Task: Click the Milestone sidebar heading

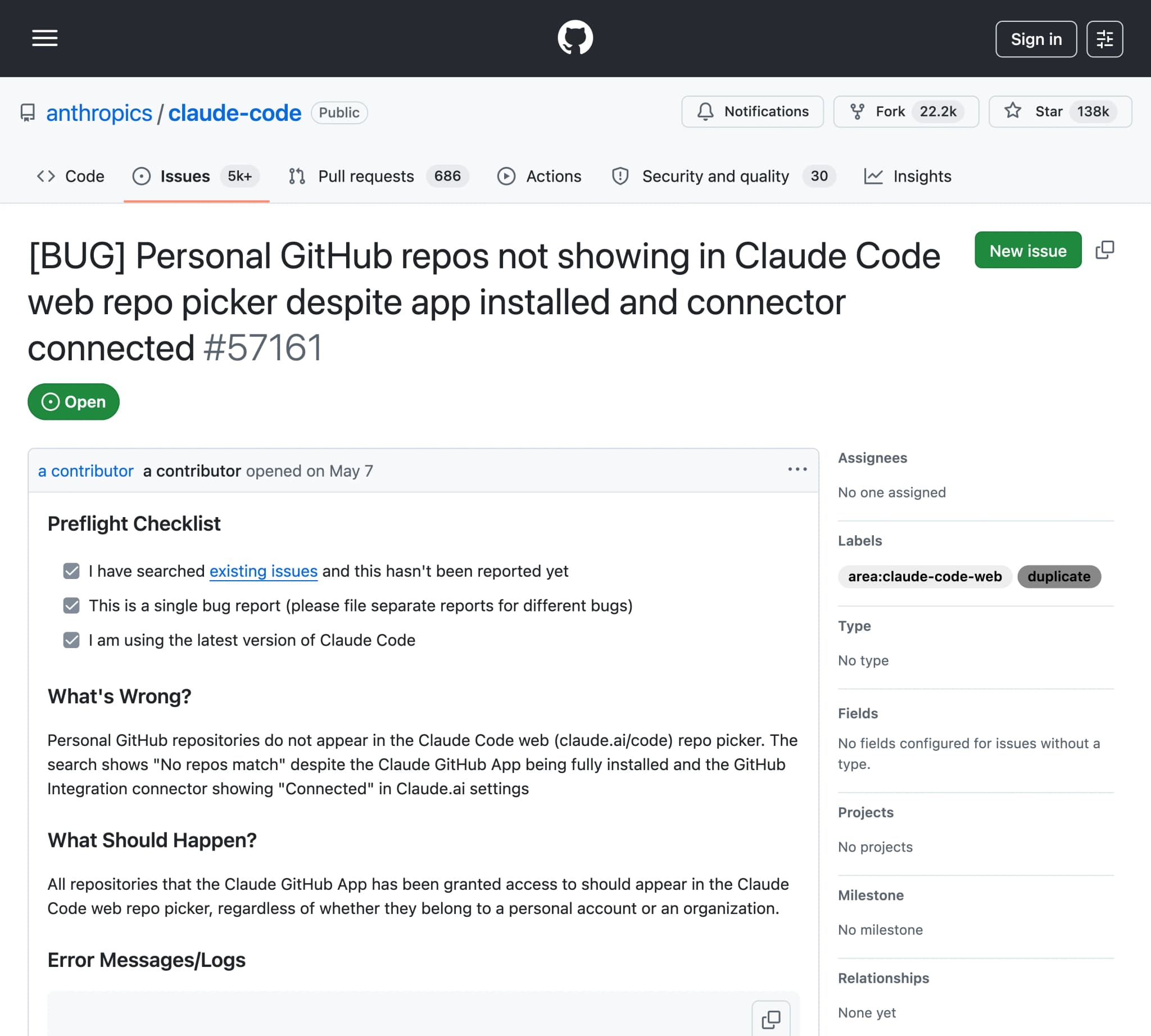Action: [x=871, y=895]
